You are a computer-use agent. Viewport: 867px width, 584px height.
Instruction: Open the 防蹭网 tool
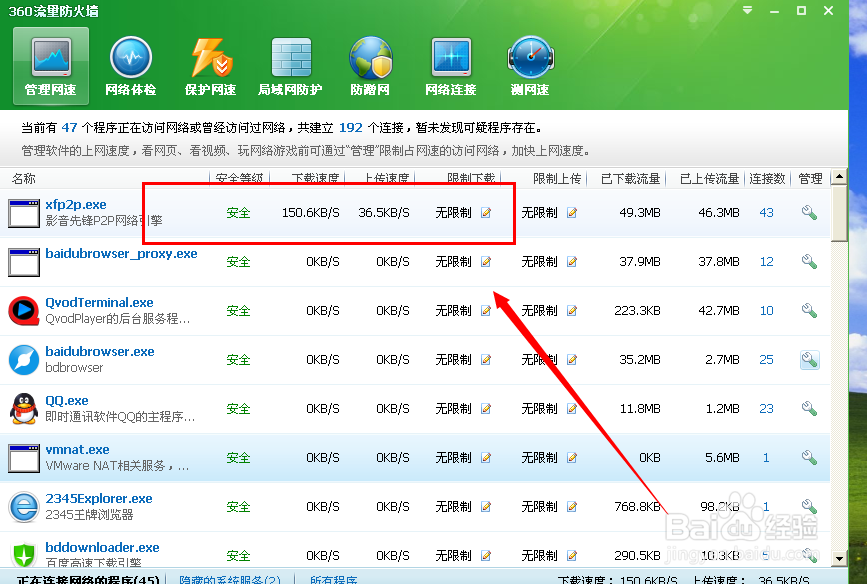pyautogui.click(x=370, y=66)
